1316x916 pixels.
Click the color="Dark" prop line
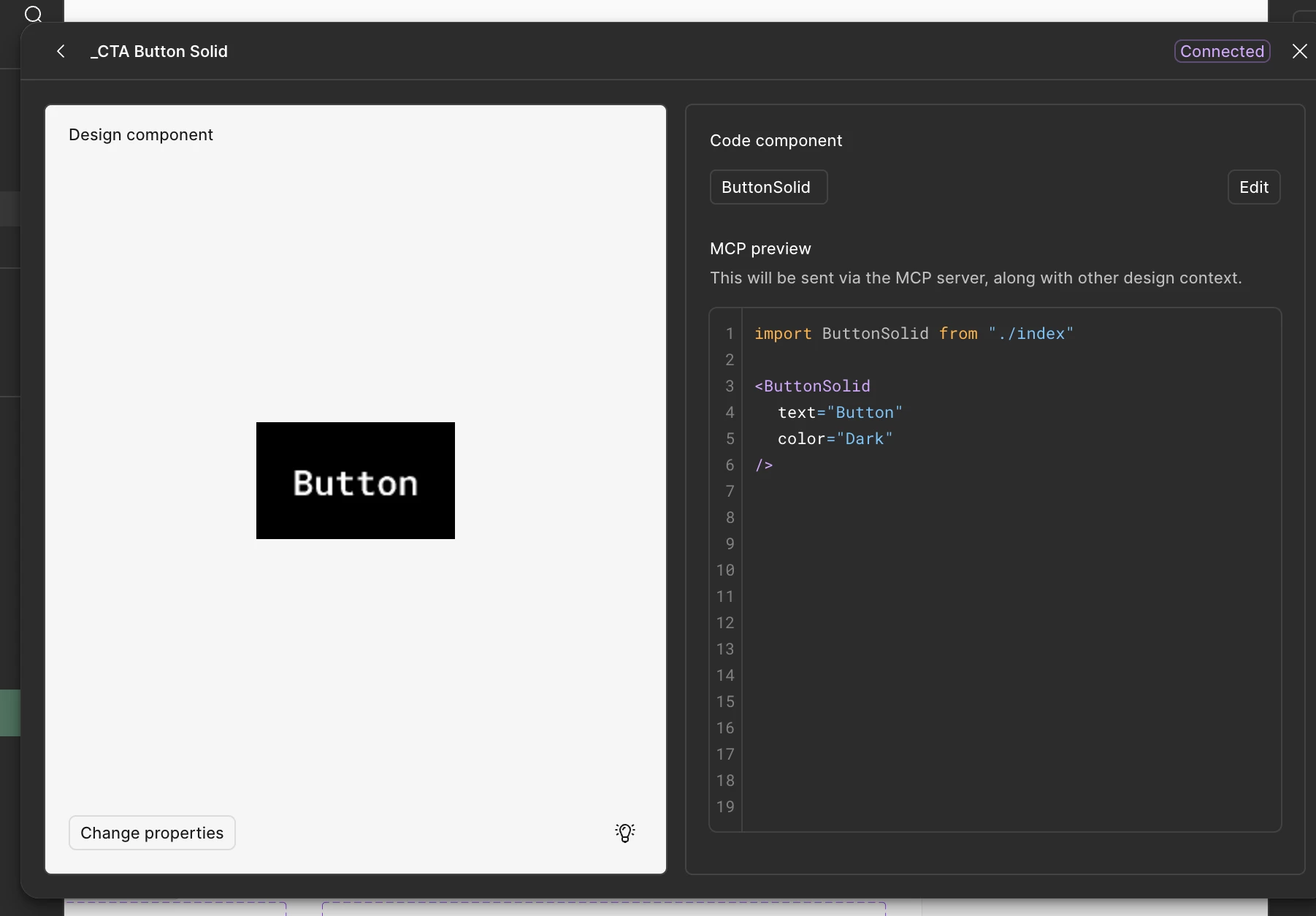click(x=835, y=439)
